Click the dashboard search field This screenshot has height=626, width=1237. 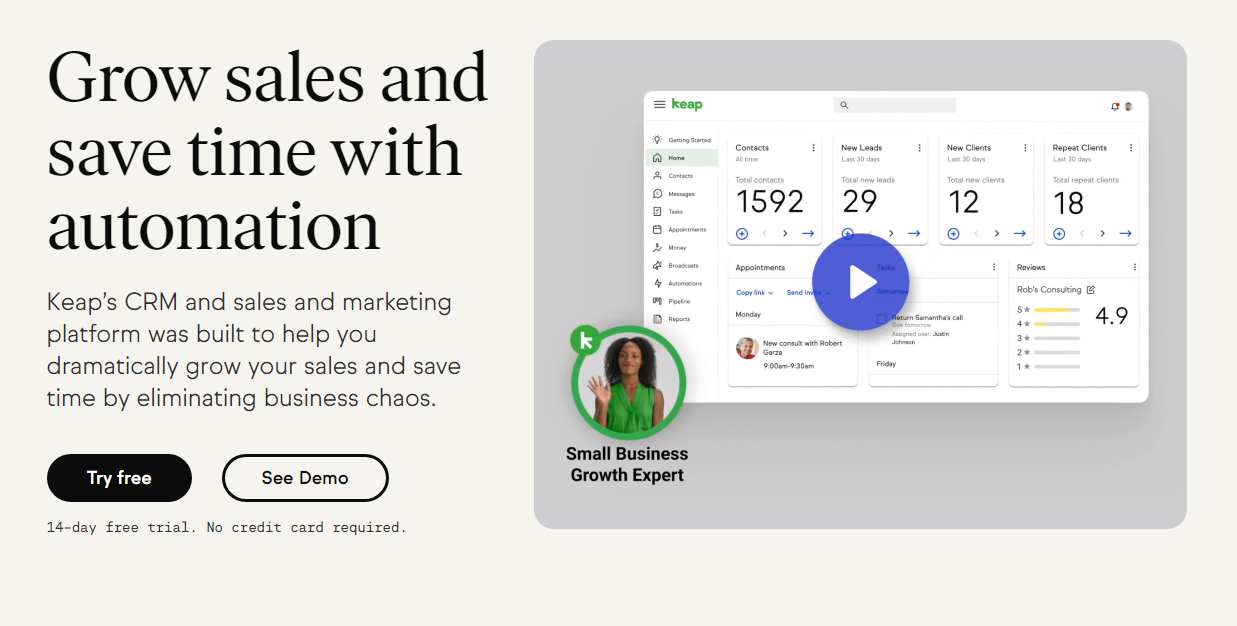[895, 105]
